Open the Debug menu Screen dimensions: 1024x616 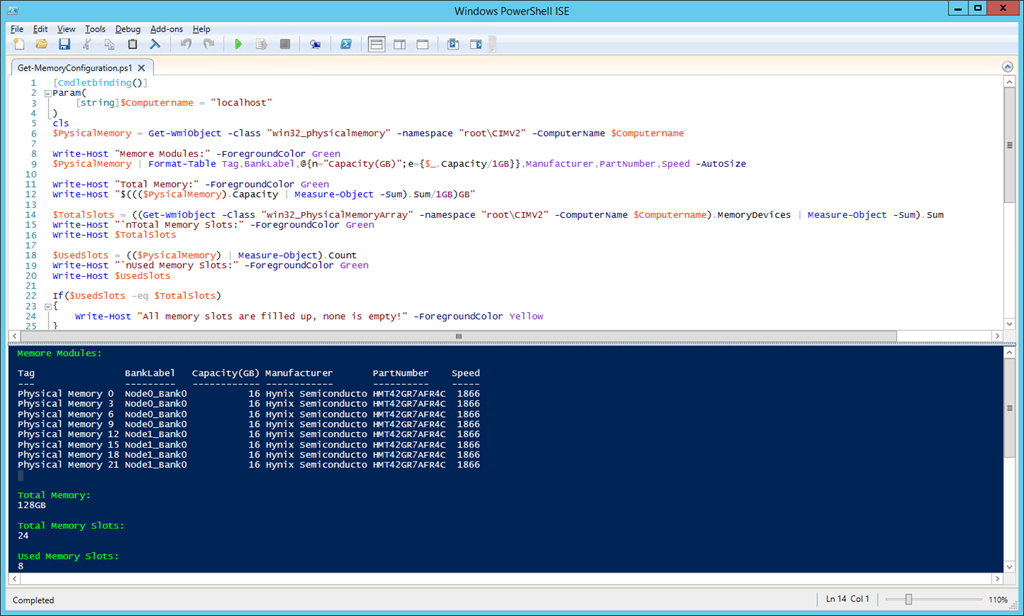click(x=128, y=29)
